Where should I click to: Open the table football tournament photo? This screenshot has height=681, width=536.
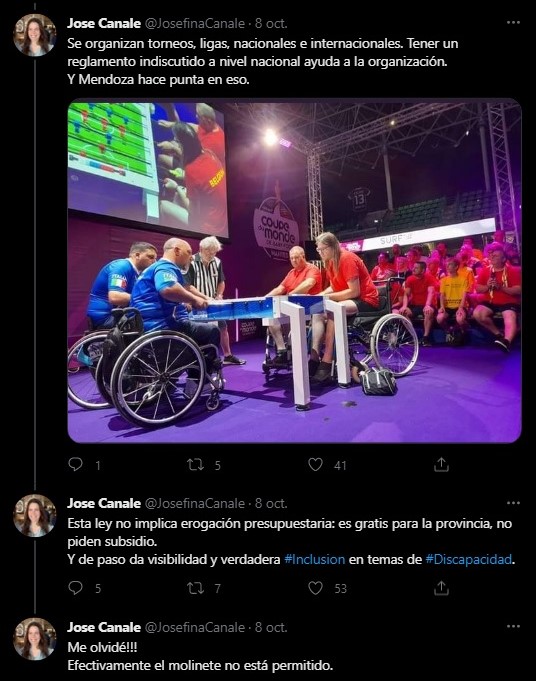(x=294, y=271)
